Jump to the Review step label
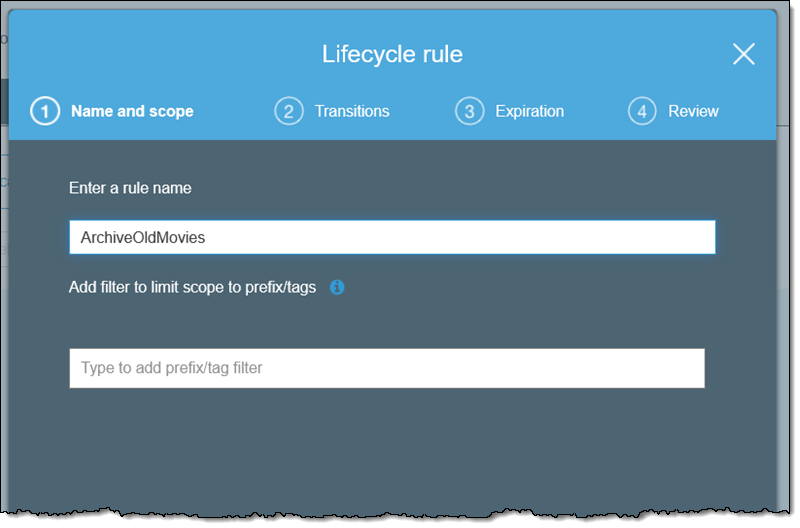The image size is (800, 528). pyautogui.click(x=693, y=111)
